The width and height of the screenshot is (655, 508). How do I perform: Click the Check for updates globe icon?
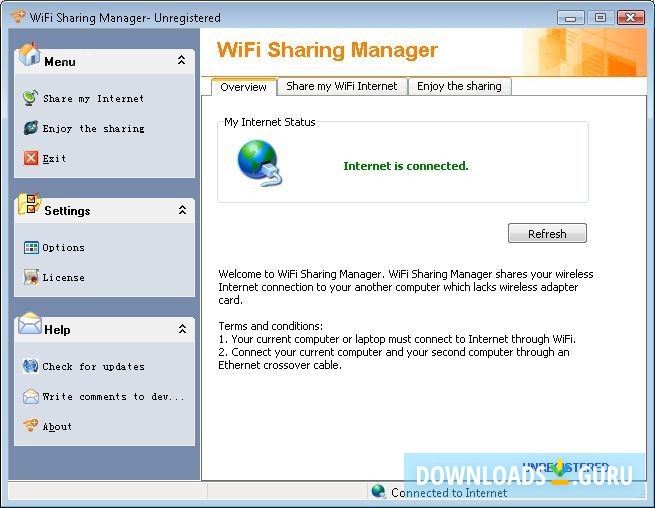pos(31,366)
